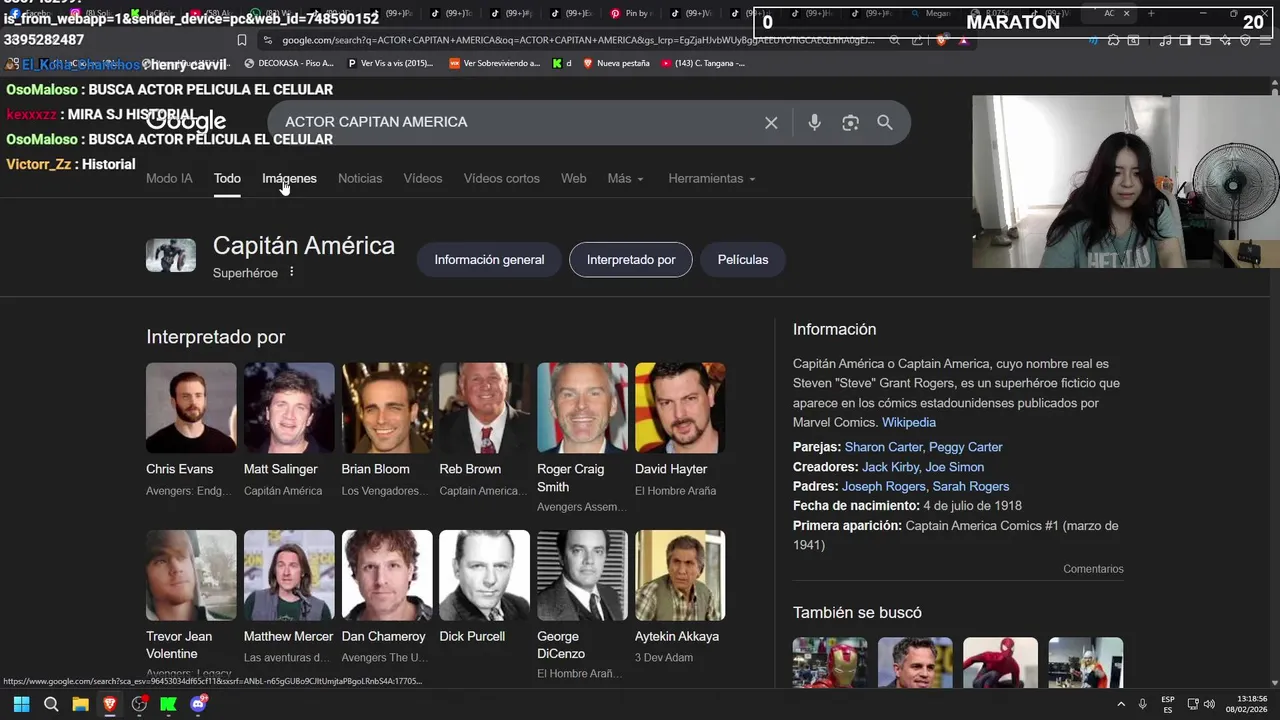The width and height of the screenshot is (1280, 720).
Task: Open Brave browser from the taskbar
Action: click(110, 704)
